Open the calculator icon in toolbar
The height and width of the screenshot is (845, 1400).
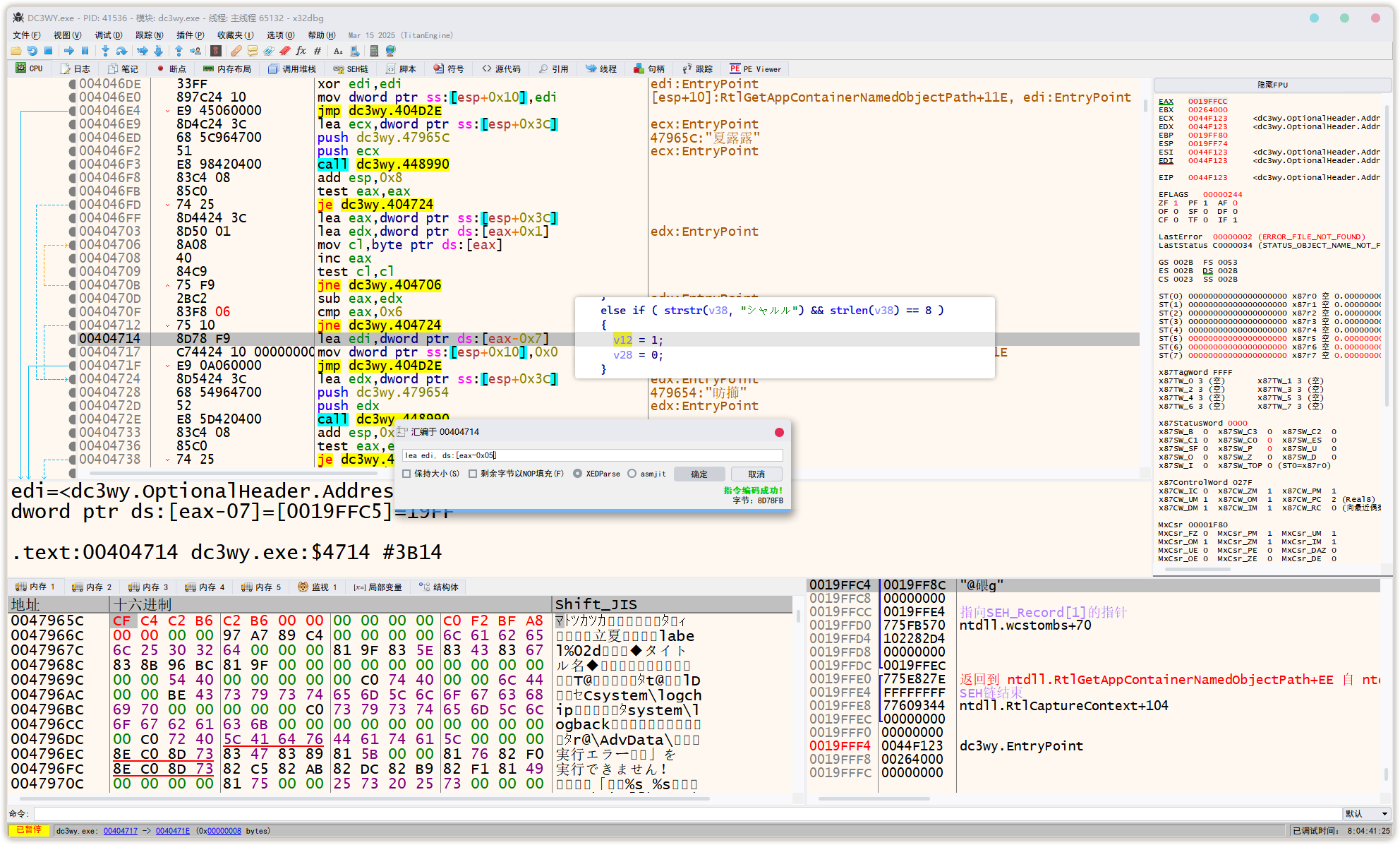pyautogui.click(x=374, y=51)
